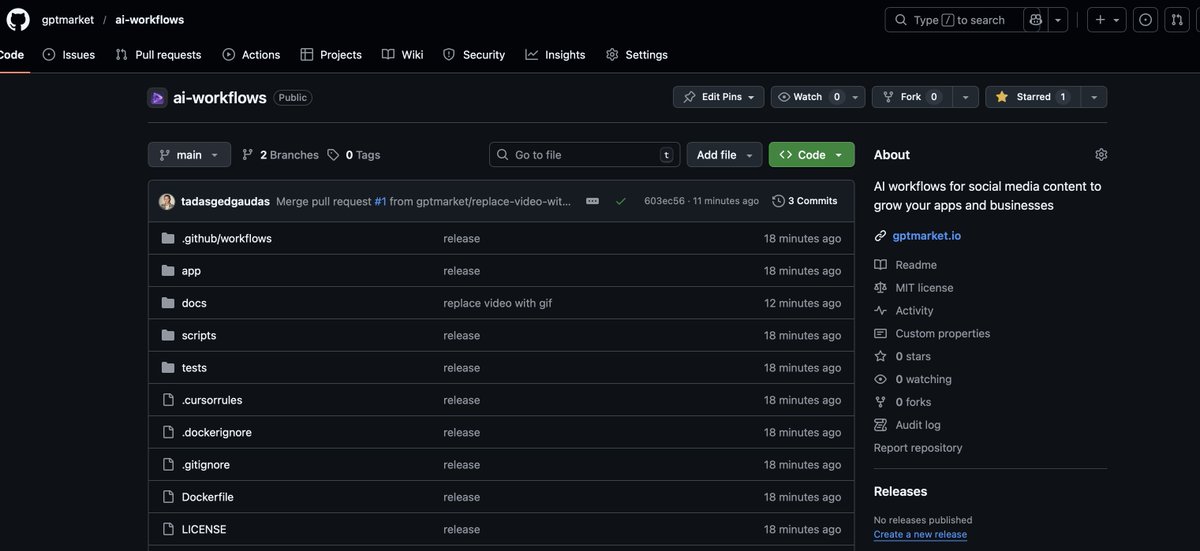Open the create new plus dropdown
The image size is (1200, 551).
pyautogui.click(x=1107, y=20)
